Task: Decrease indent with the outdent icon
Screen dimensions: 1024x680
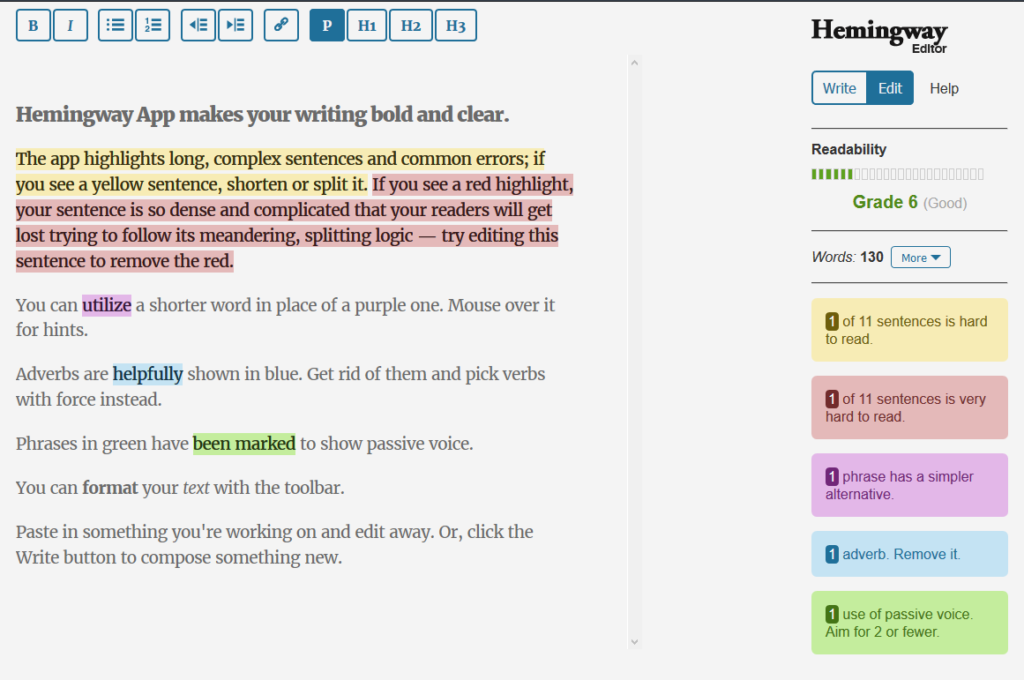Action: (x=199, y=25)
